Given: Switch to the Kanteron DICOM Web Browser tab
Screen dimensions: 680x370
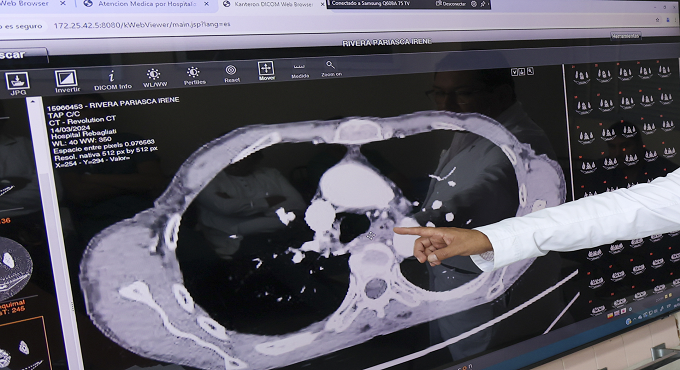Looking at the screenshot, I should pyautogui.click(x=273, y=4).
